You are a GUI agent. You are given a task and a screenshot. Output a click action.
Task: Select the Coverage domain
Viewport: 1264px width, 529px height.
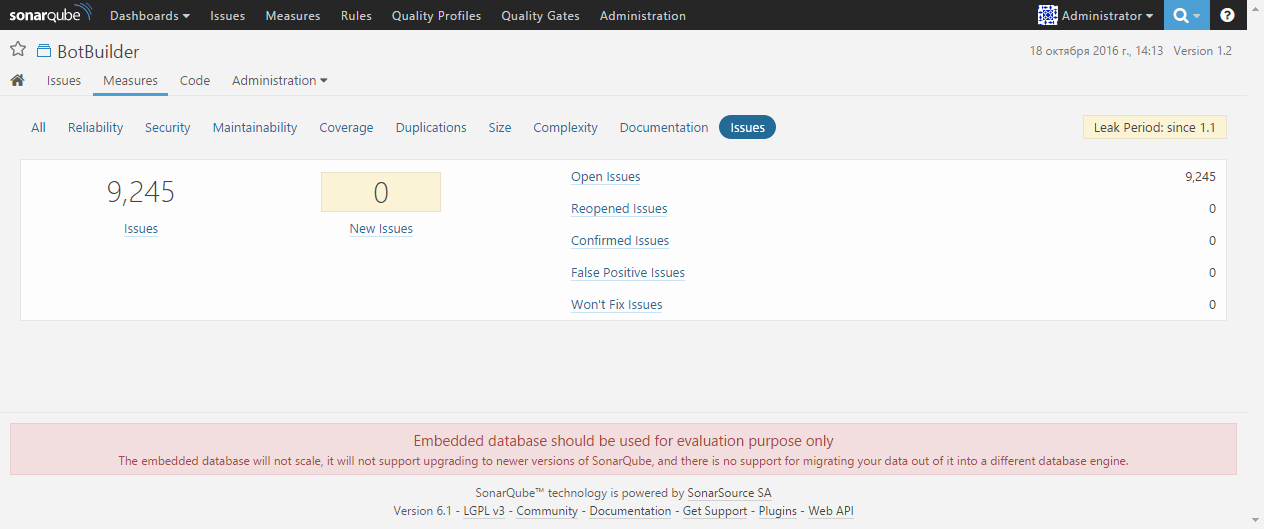point(346,127)
